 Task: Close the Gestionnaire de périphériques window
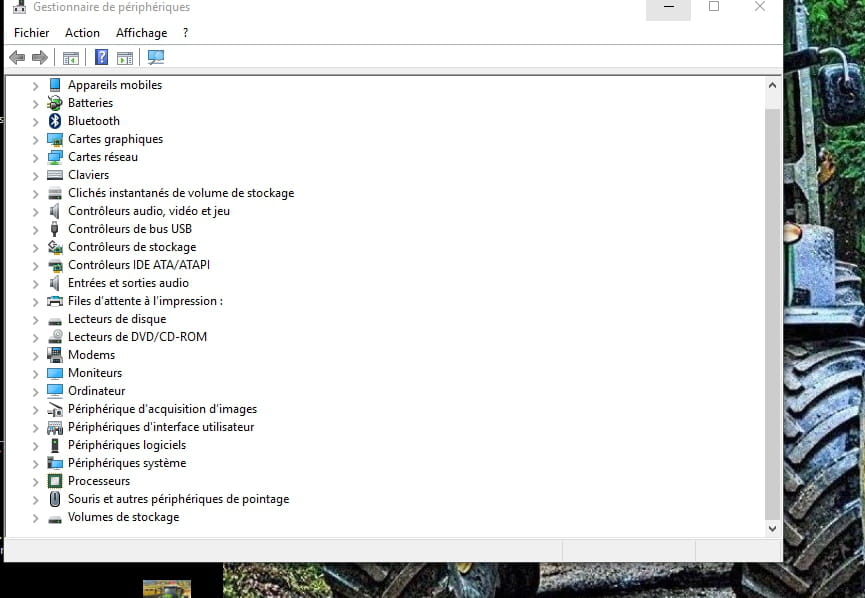760,7
